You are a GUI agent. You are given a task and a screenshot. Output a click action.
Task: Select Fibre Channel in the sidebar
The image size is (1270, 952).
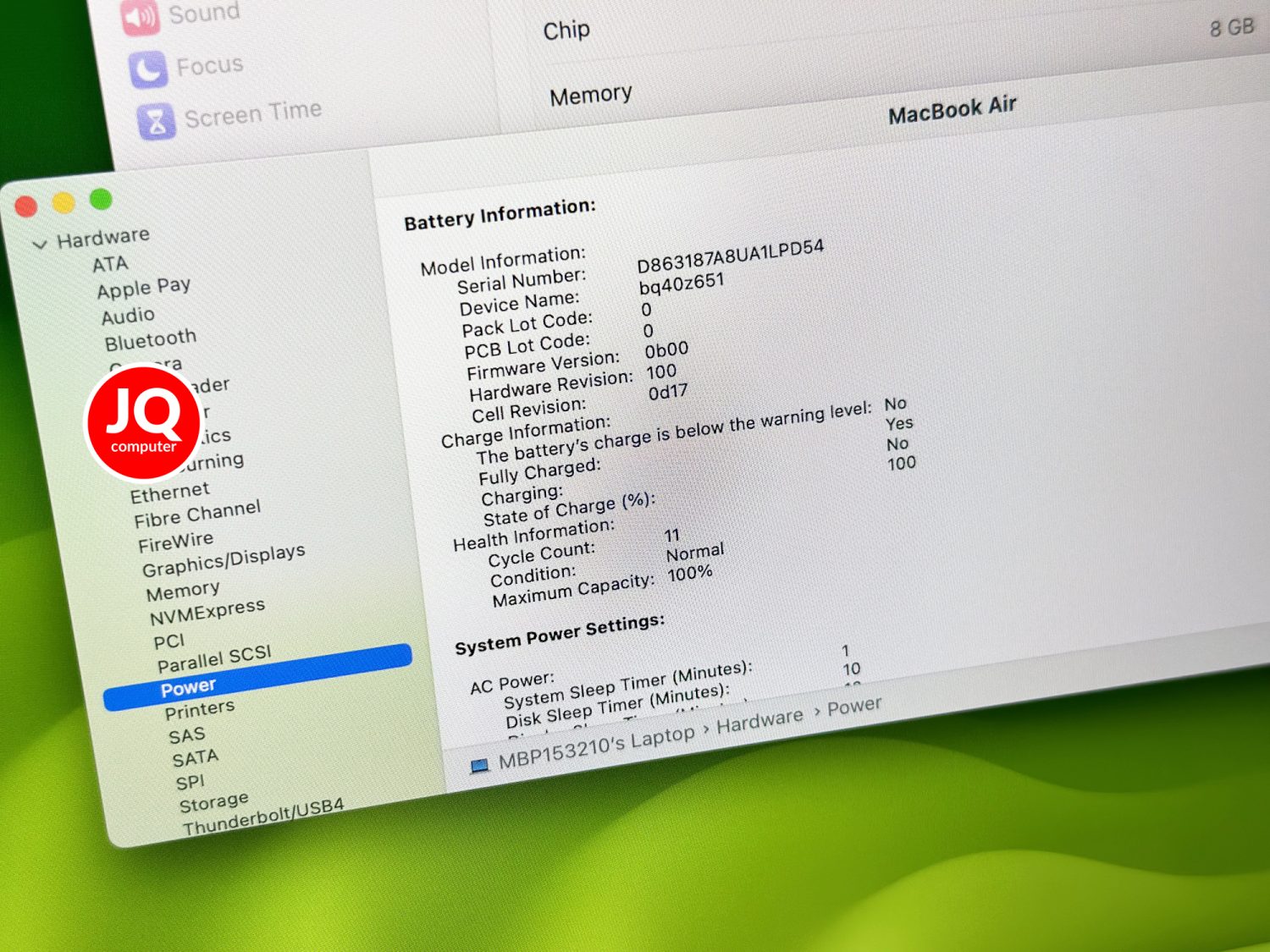(x=196, y=513)
